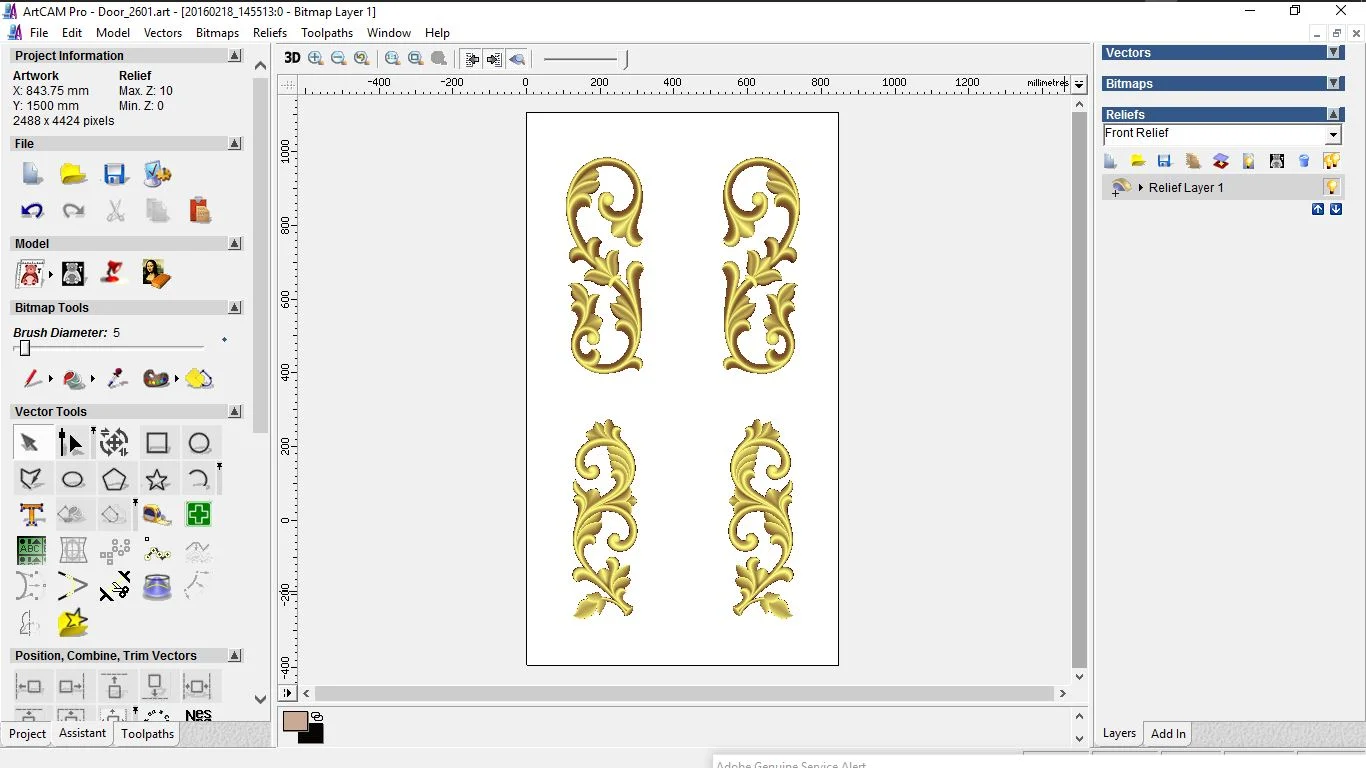This screenshot has width=1366, height=768.
Task: Click the undo arrow in File panel
Action: (x=32, y=211)
